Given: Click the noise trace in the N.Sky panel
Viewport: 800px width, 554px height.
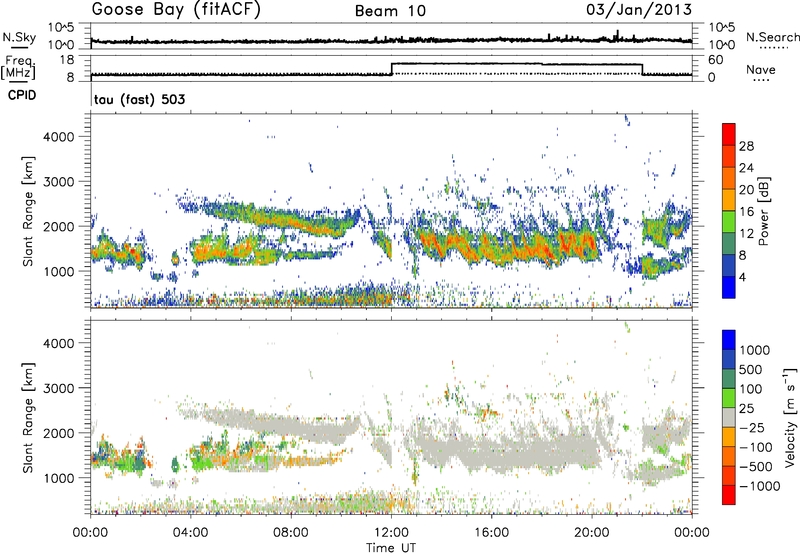Looking at the screenshot, I should coord(391,40).
